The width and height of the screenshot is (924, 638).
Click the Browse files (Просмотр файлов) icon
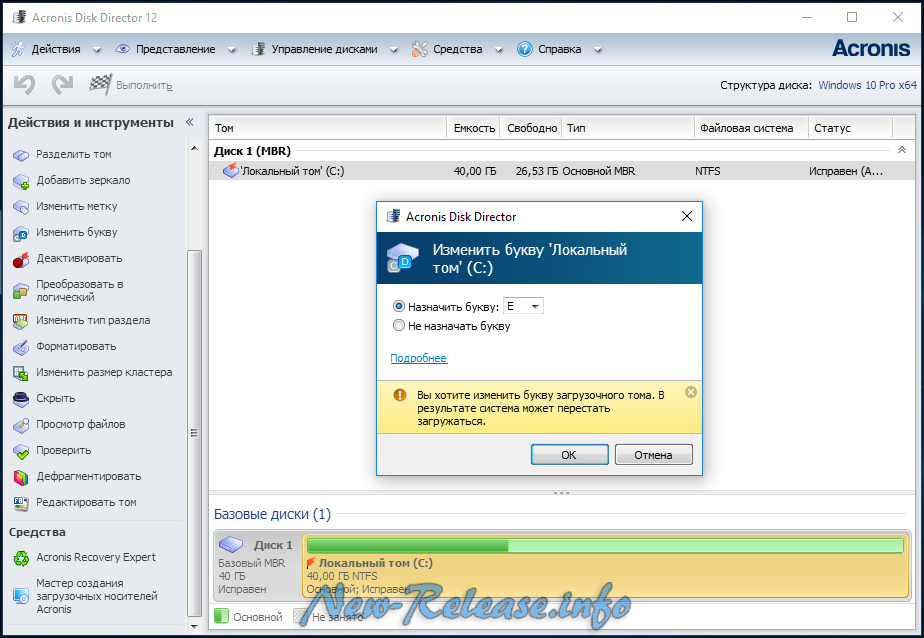click(x=21, y=425)
